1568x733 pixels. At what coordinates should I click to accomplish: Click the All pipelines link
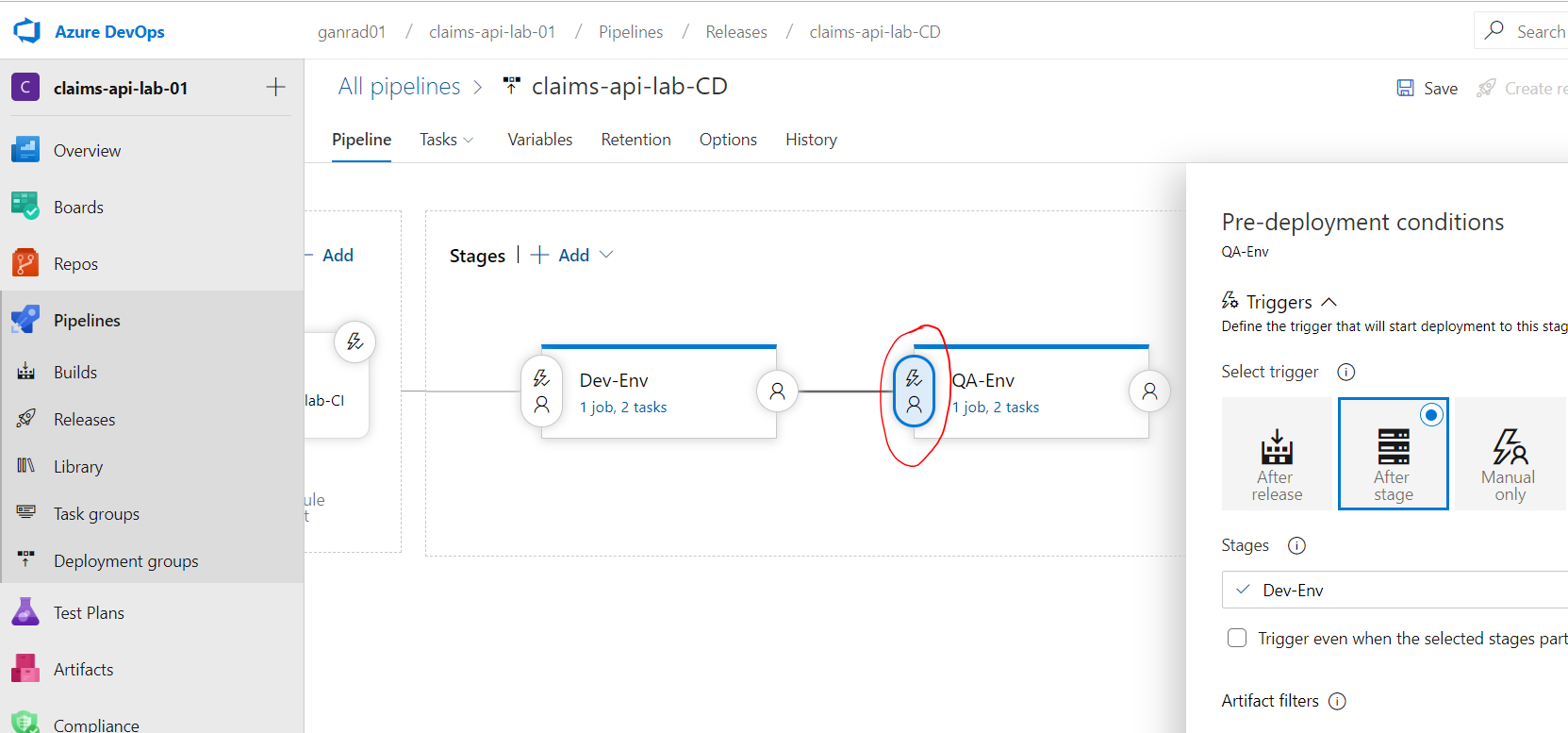tap(399, 87)
